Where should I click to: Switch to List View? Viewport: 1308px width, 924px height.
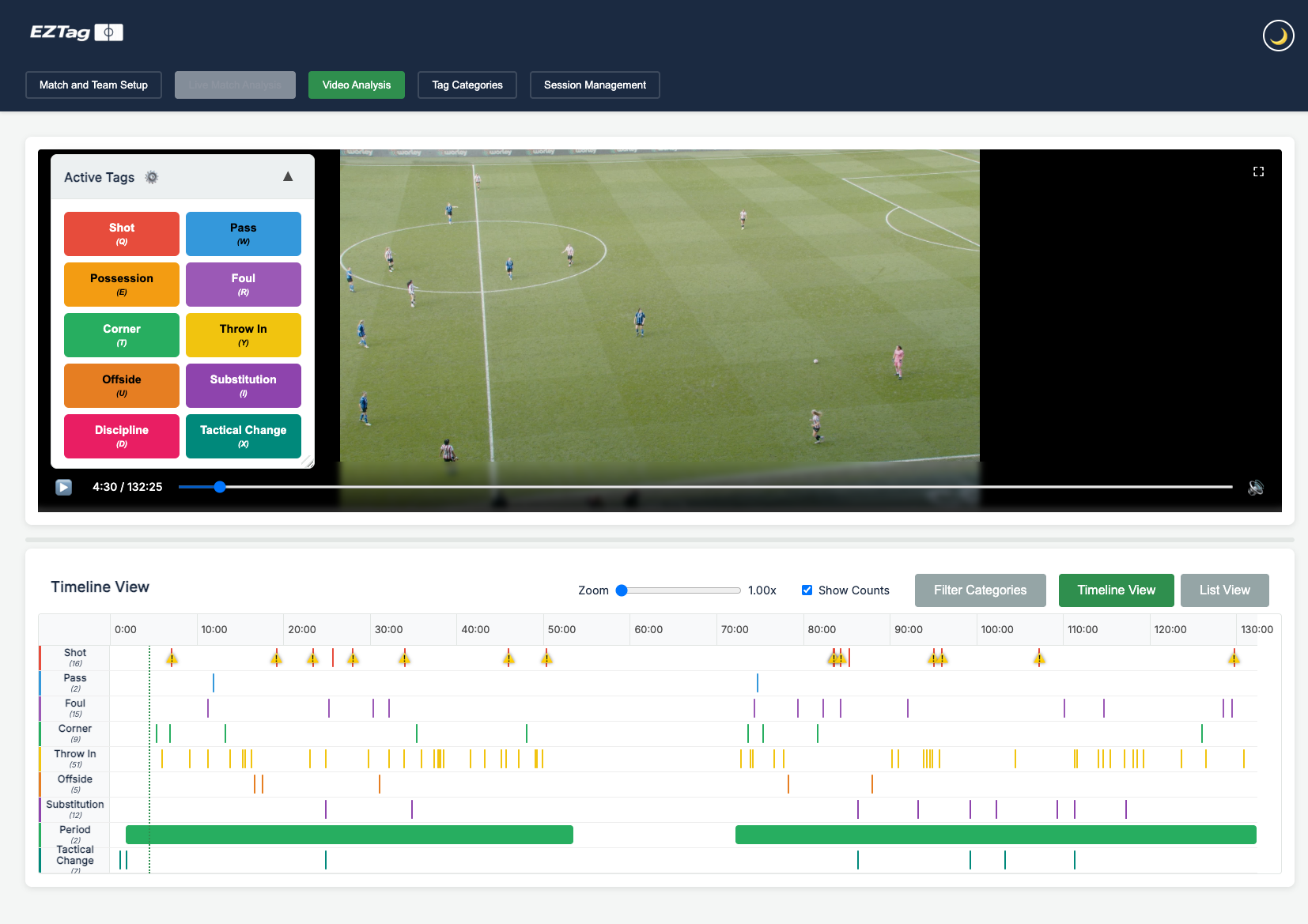point(1224,590)
